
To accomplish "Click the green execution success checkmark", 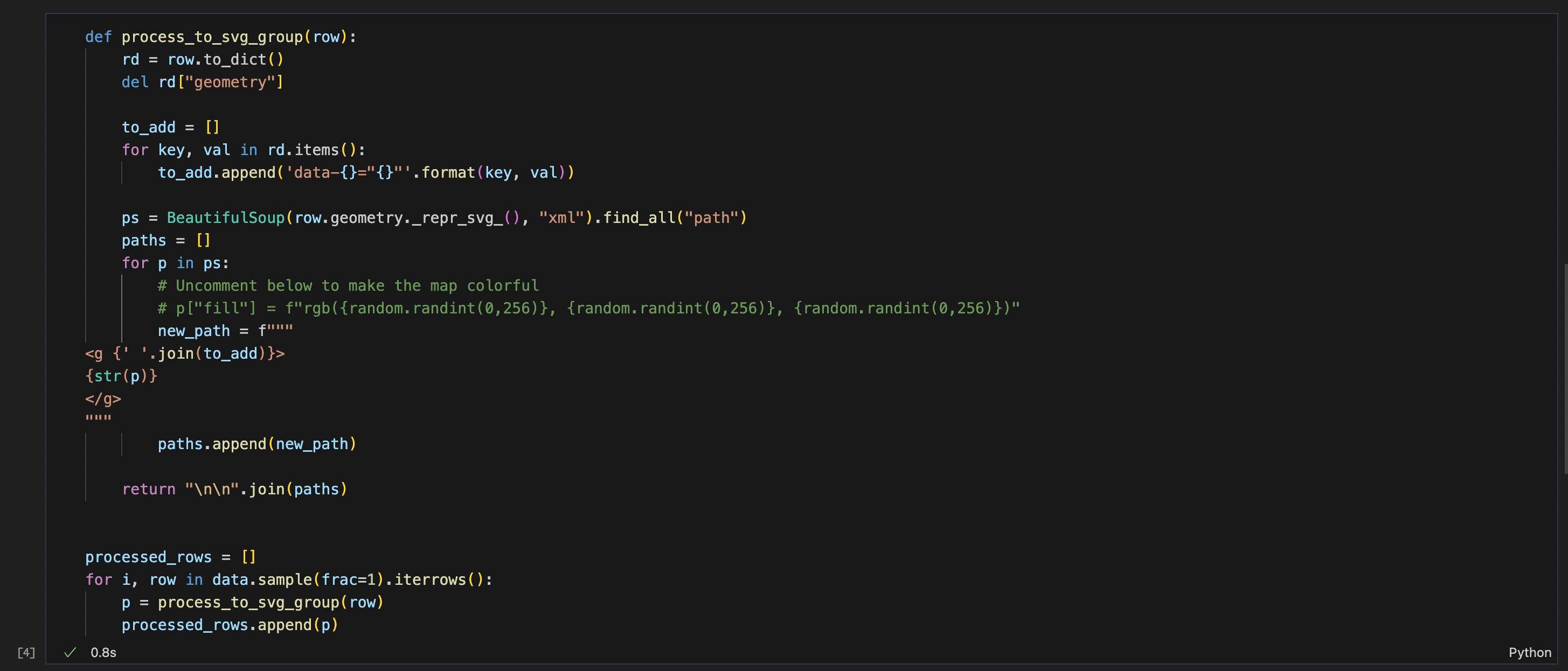I will [70, 652].
